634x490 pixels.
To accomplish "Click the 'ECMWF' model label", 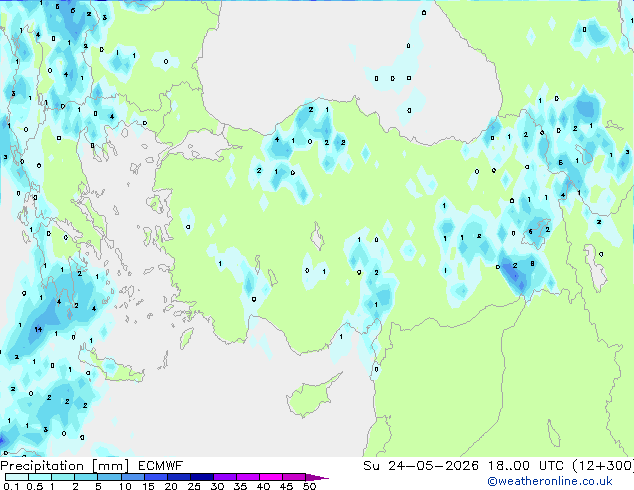I will click(161, 466).
